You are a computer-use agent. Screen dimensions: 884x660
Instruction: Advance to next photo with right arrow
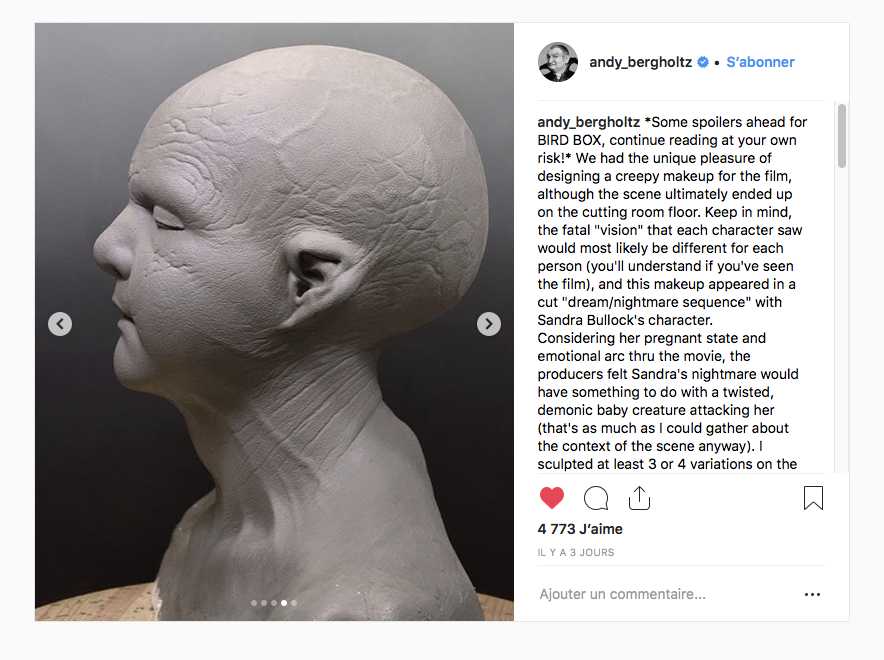point(489,324)
